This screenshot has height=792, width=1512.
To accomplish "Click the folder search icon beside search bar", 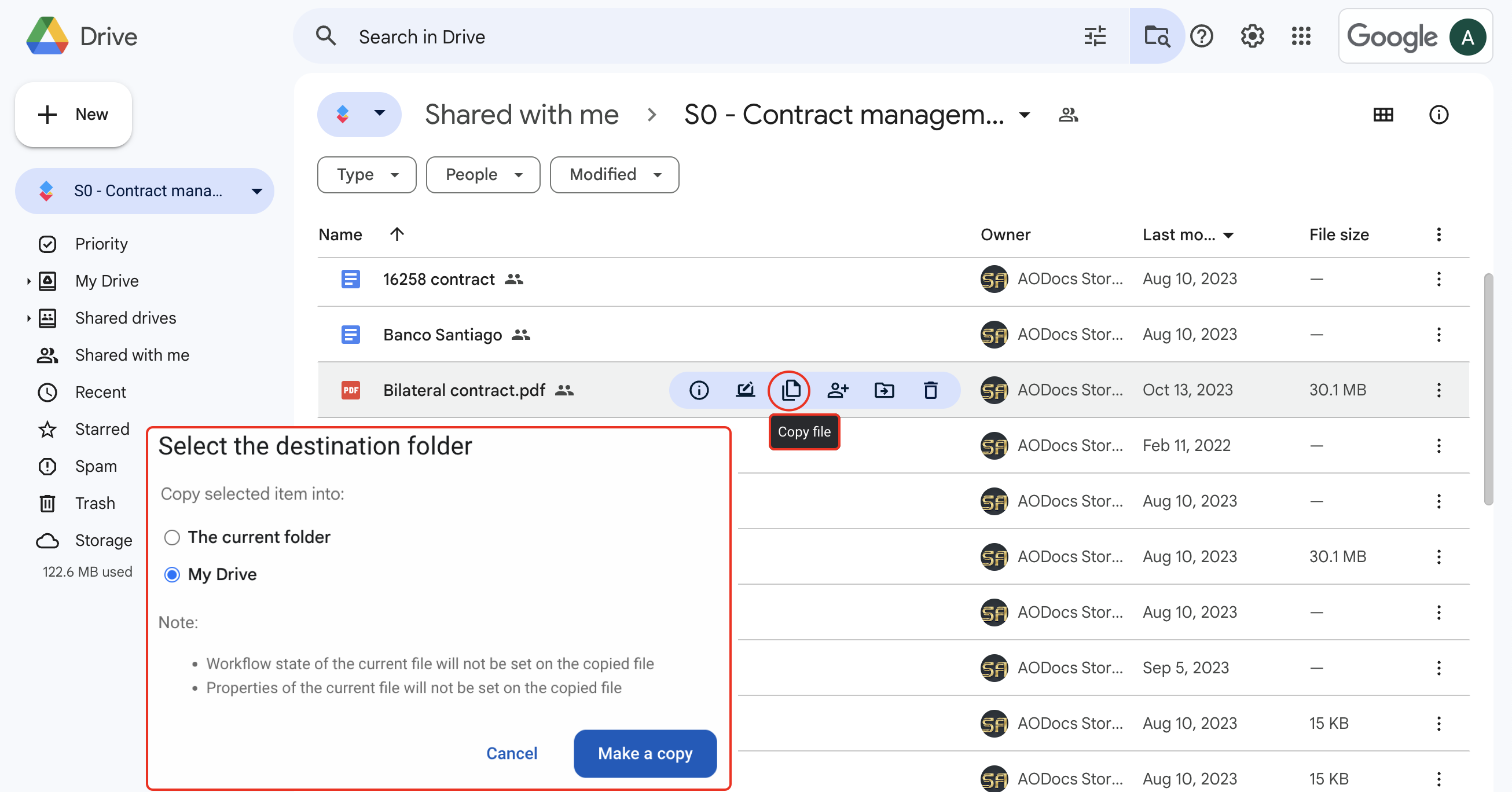I will tap(1157, 36).
